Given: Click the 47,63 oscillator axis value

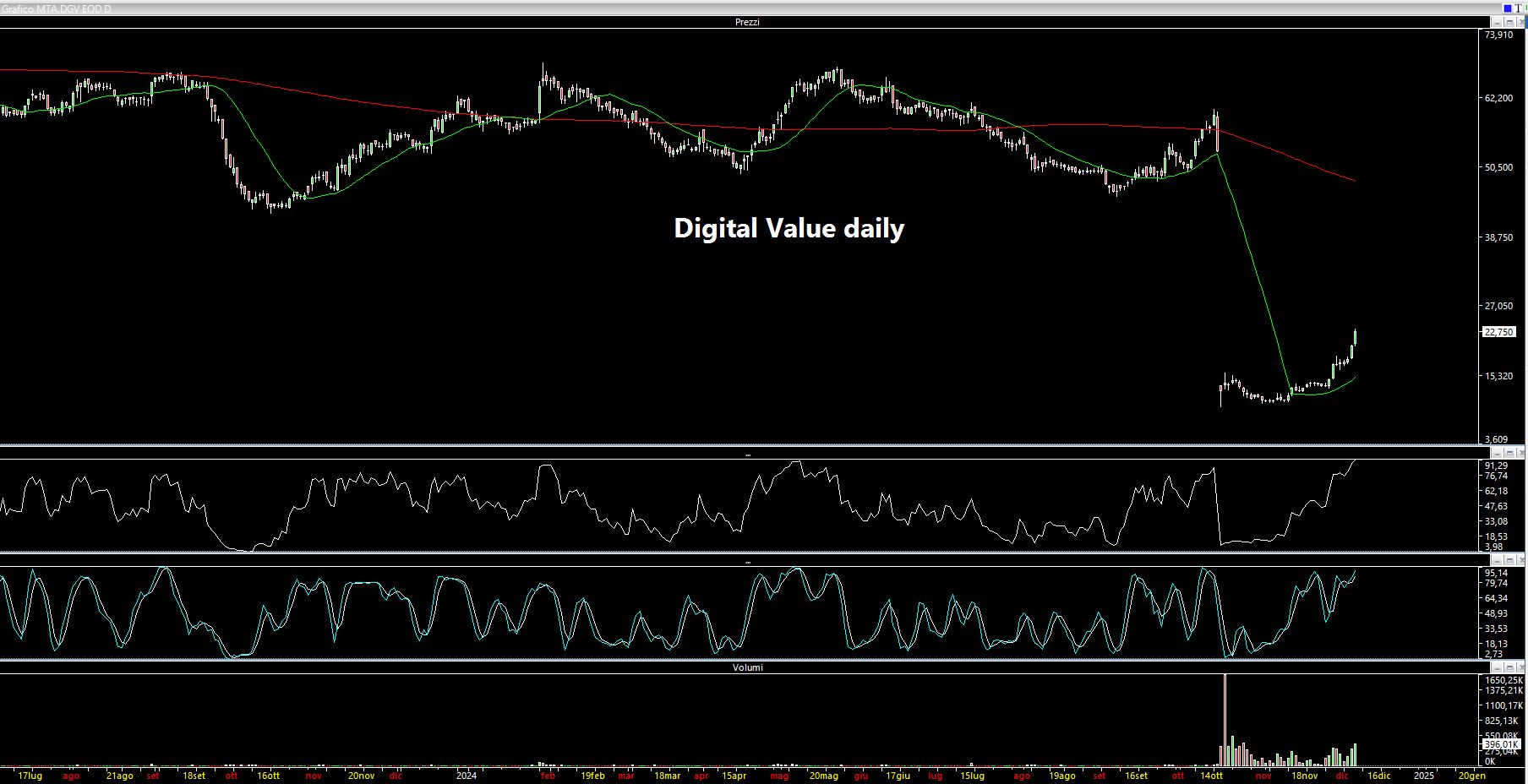Looking at the screenshot, I should (x=1496, y=506).
